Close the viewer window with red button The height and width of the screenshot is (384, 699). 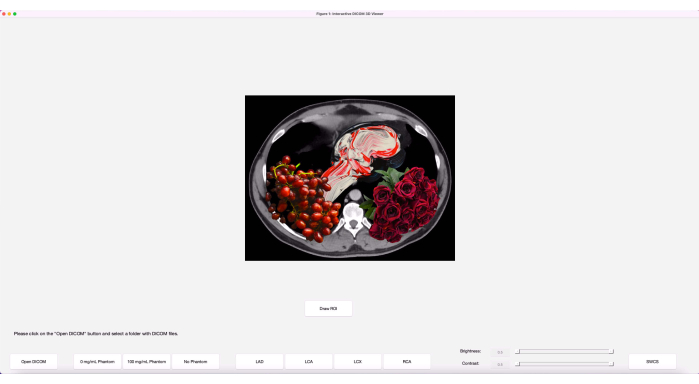click(4, 14)
